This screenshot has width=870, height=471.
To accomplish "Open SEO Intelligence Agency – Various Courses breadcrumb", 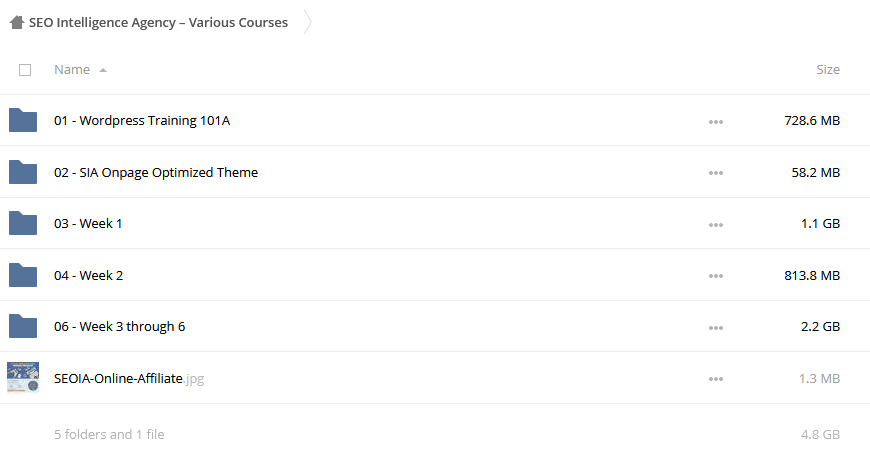I will click(158, 23).
